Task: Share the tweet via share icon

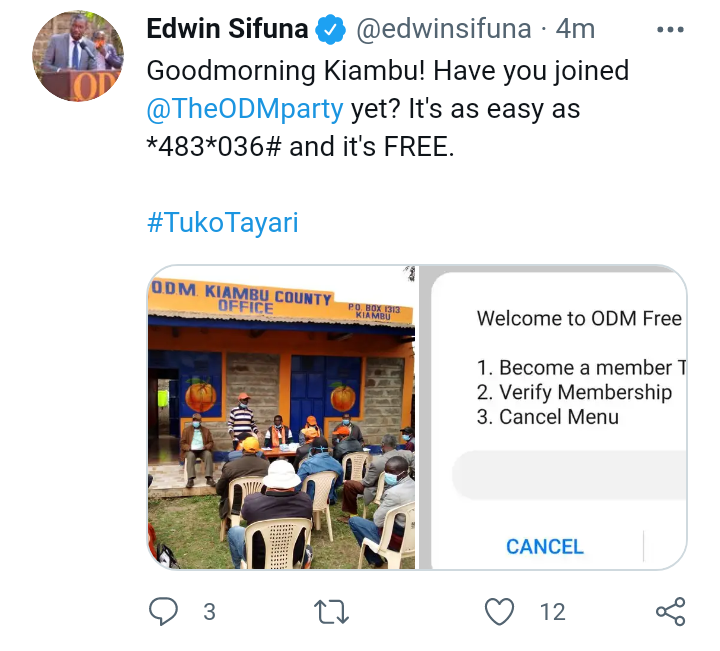Action: coord(671,612)
